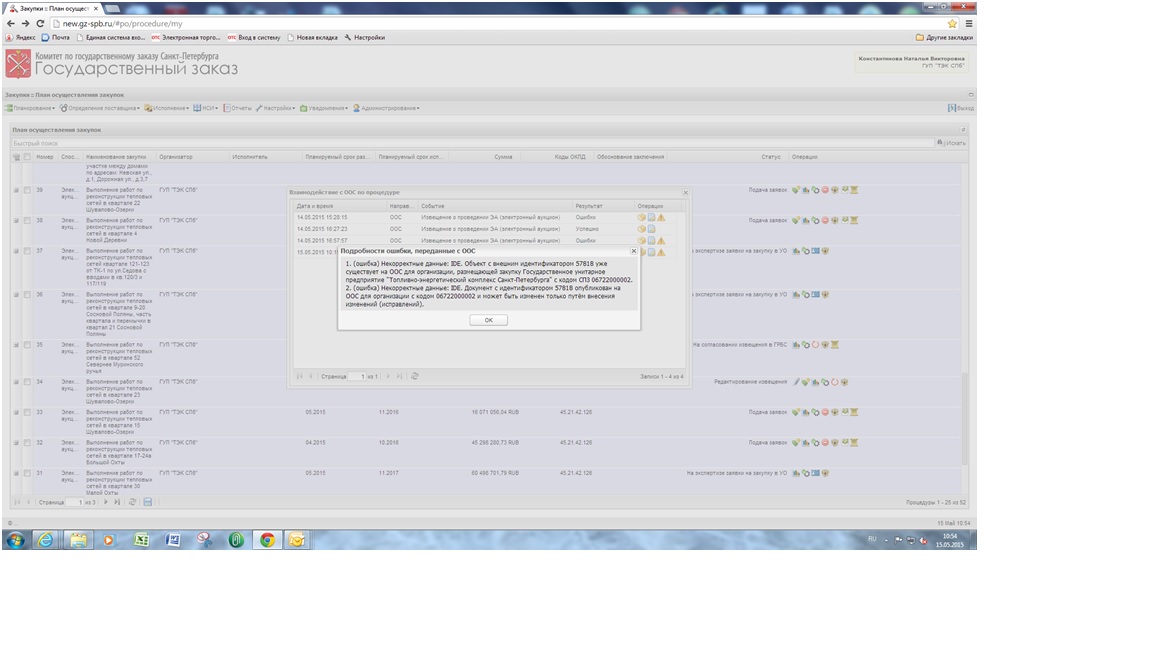Viewport: 1152px width, 648px height.
Task: Open the Исполнение menu
Action: click(x=167, y=108)
